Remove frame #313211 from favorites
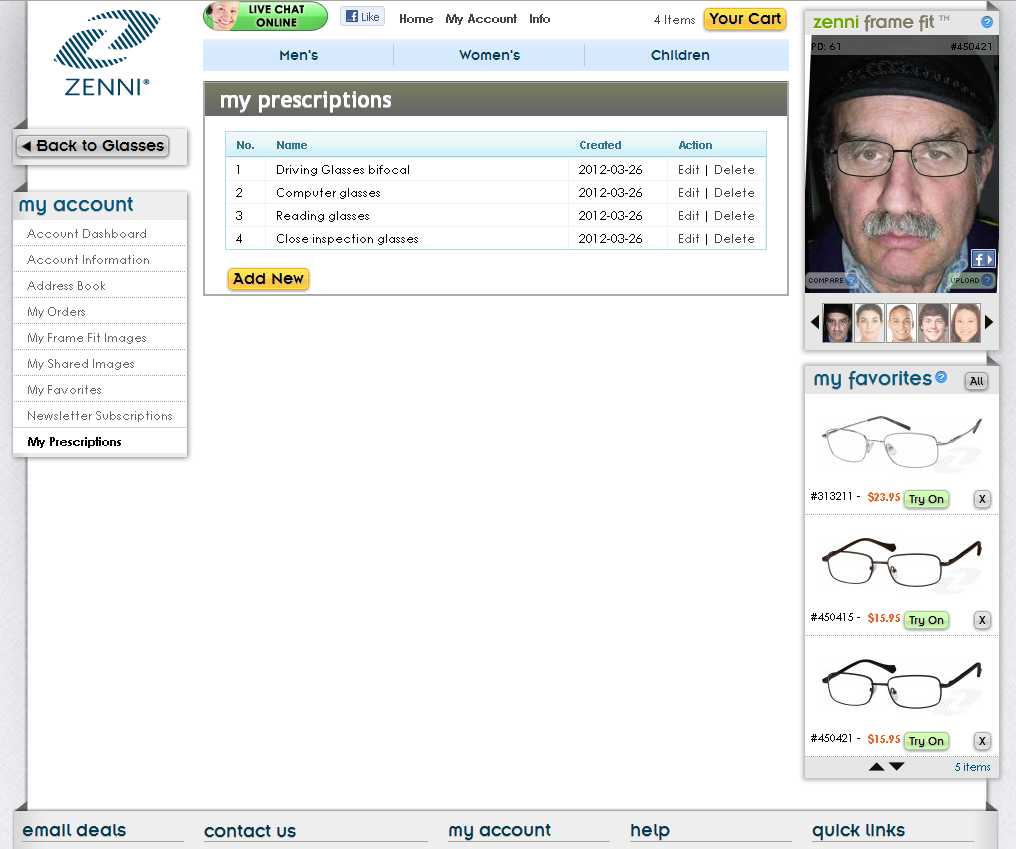The image size is (1016, 849). point(982,499)
